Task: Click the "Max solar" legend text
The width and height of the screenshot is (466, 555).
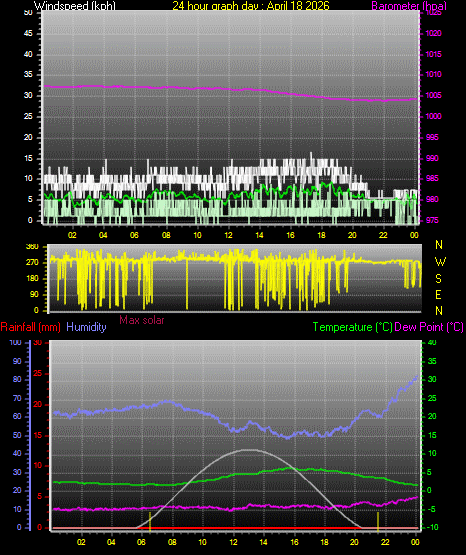Action: click(142, 320)
